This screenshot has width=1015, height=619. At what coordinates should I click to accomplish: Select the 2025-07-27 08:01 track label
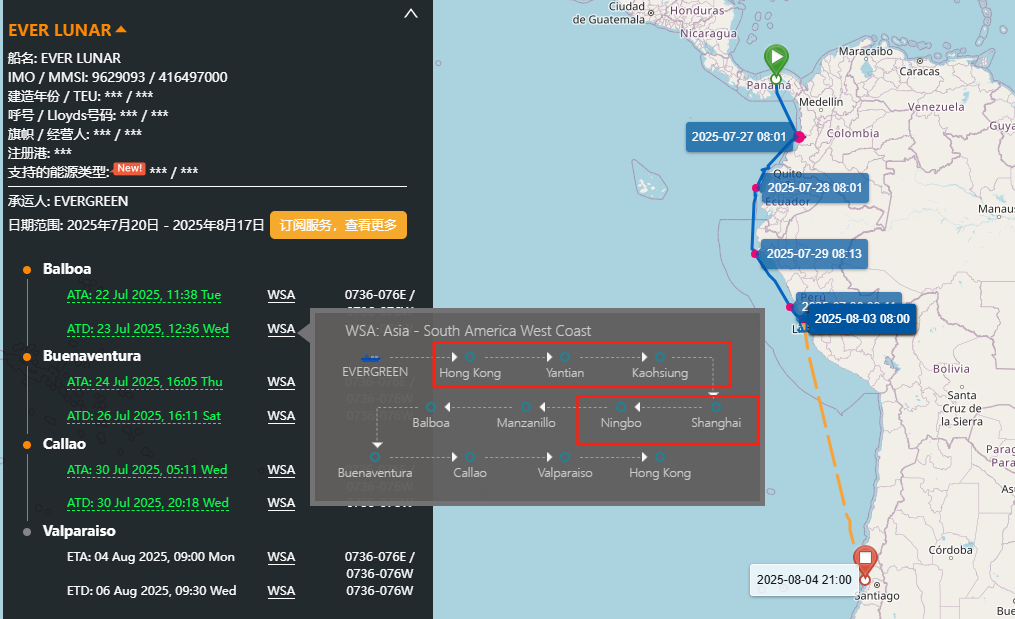point(739,137)
